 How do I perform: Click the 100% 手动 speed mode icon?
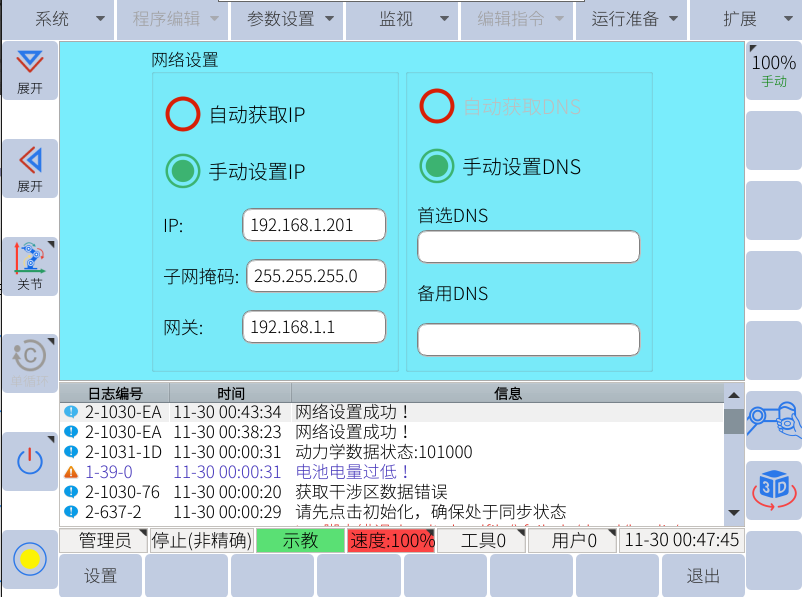click(x=774, y=70)
